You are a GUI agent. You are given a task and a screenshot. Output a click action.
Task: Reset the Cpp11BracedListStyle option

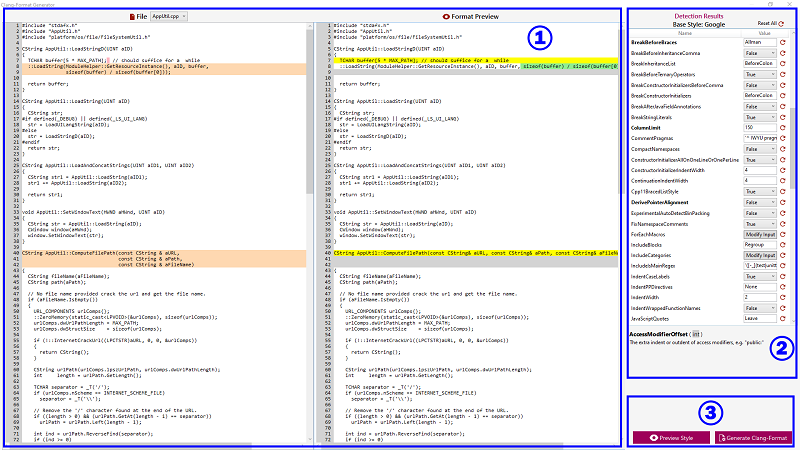click(782, 191)
